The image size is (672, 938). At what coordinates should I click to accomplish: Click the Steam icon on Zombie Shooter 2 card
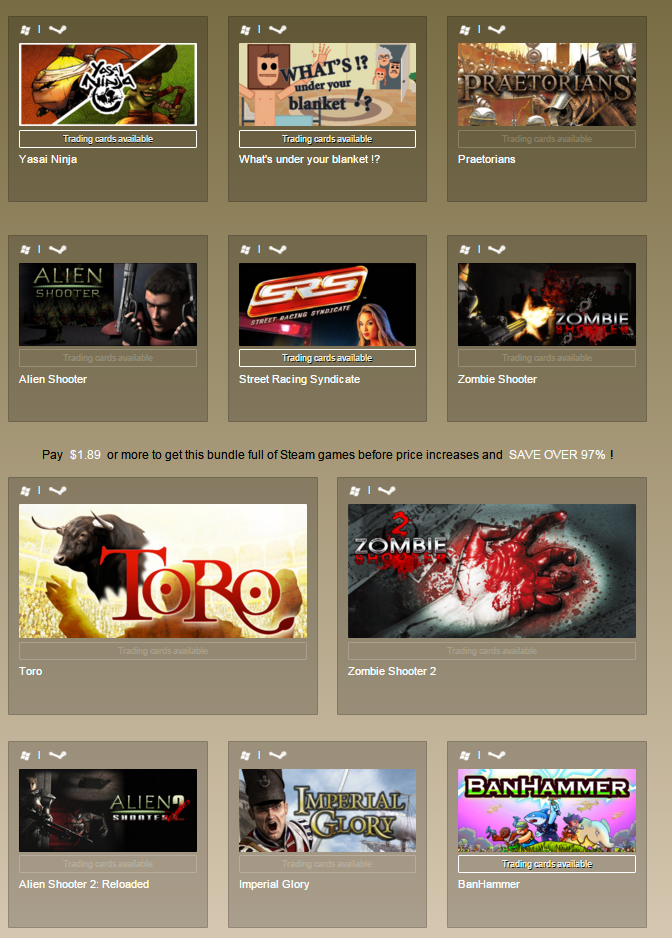[387, 491]
